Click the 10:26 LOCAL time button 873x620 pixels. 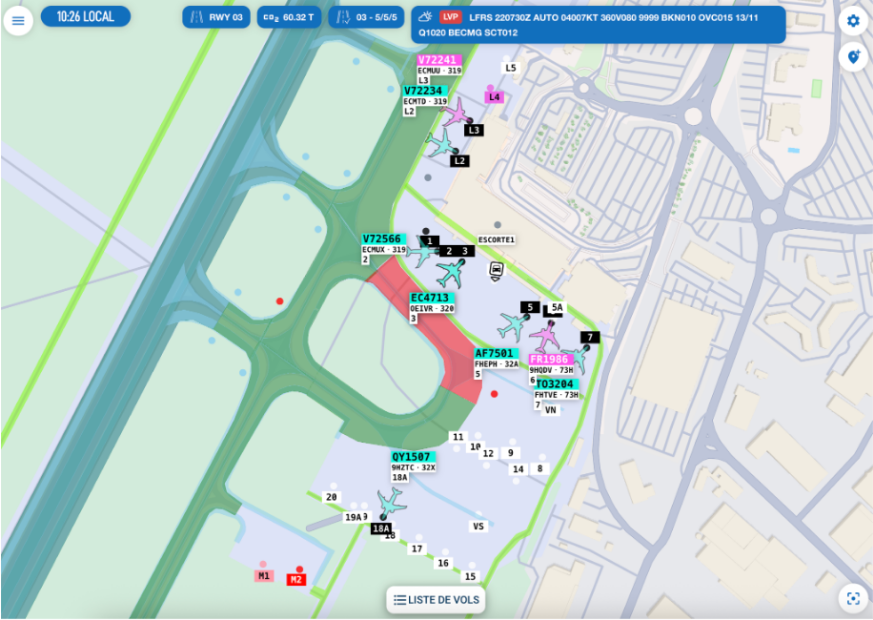pyautogui.click(x=86, y=17)
